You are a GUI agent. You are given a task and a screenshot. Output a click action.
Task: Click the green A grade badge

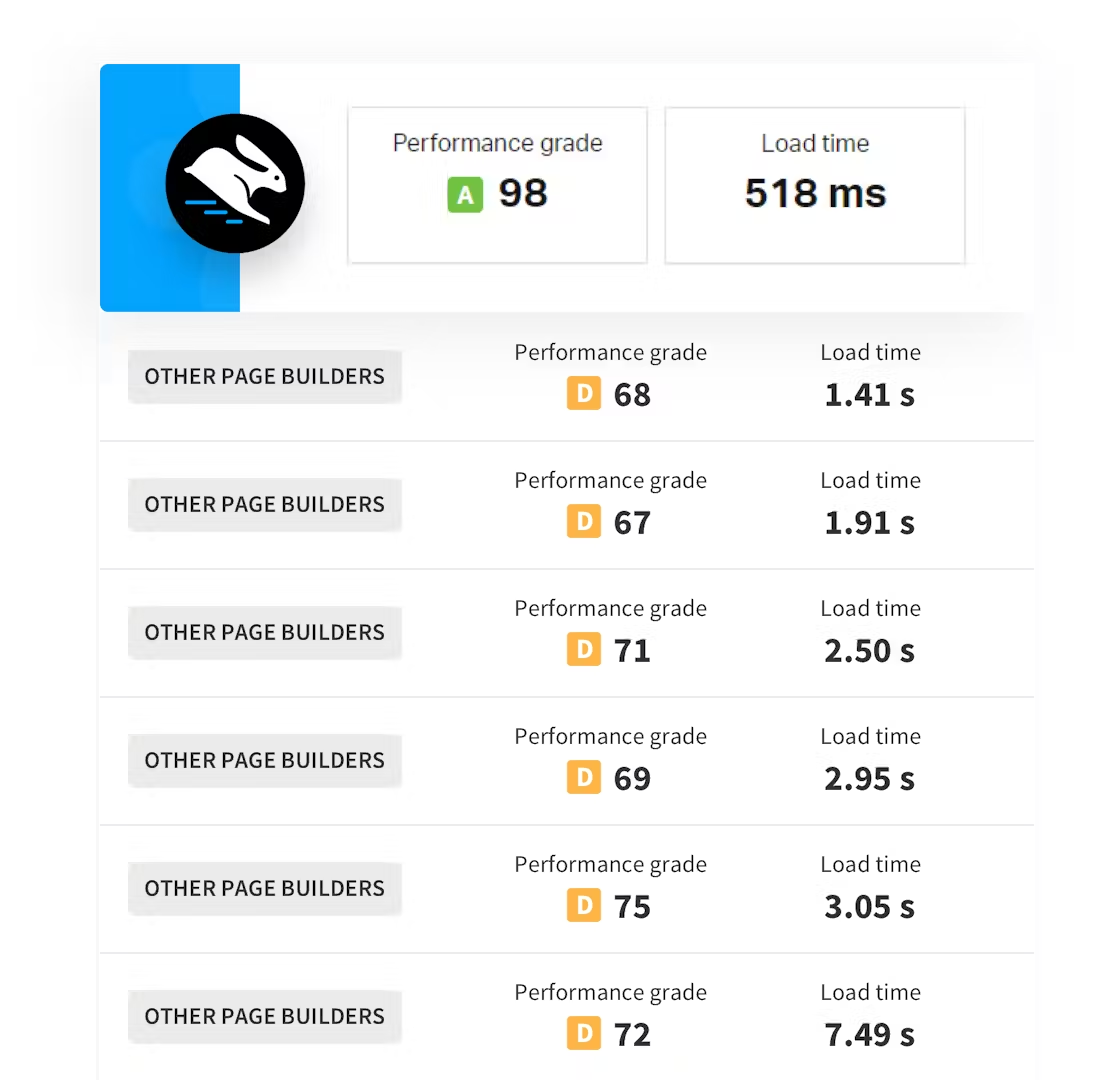point(465,195)
